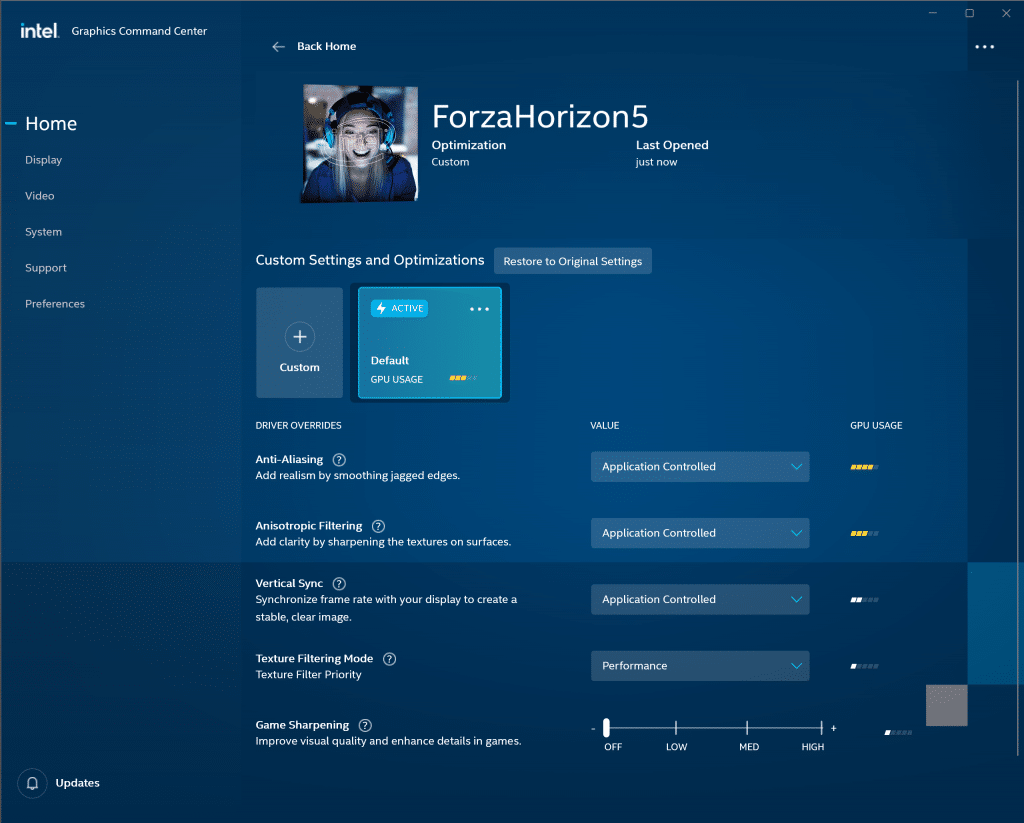Click the ForzaHorizon5 title text
This screenshot has width=1024, height=823.
(540, 117)
